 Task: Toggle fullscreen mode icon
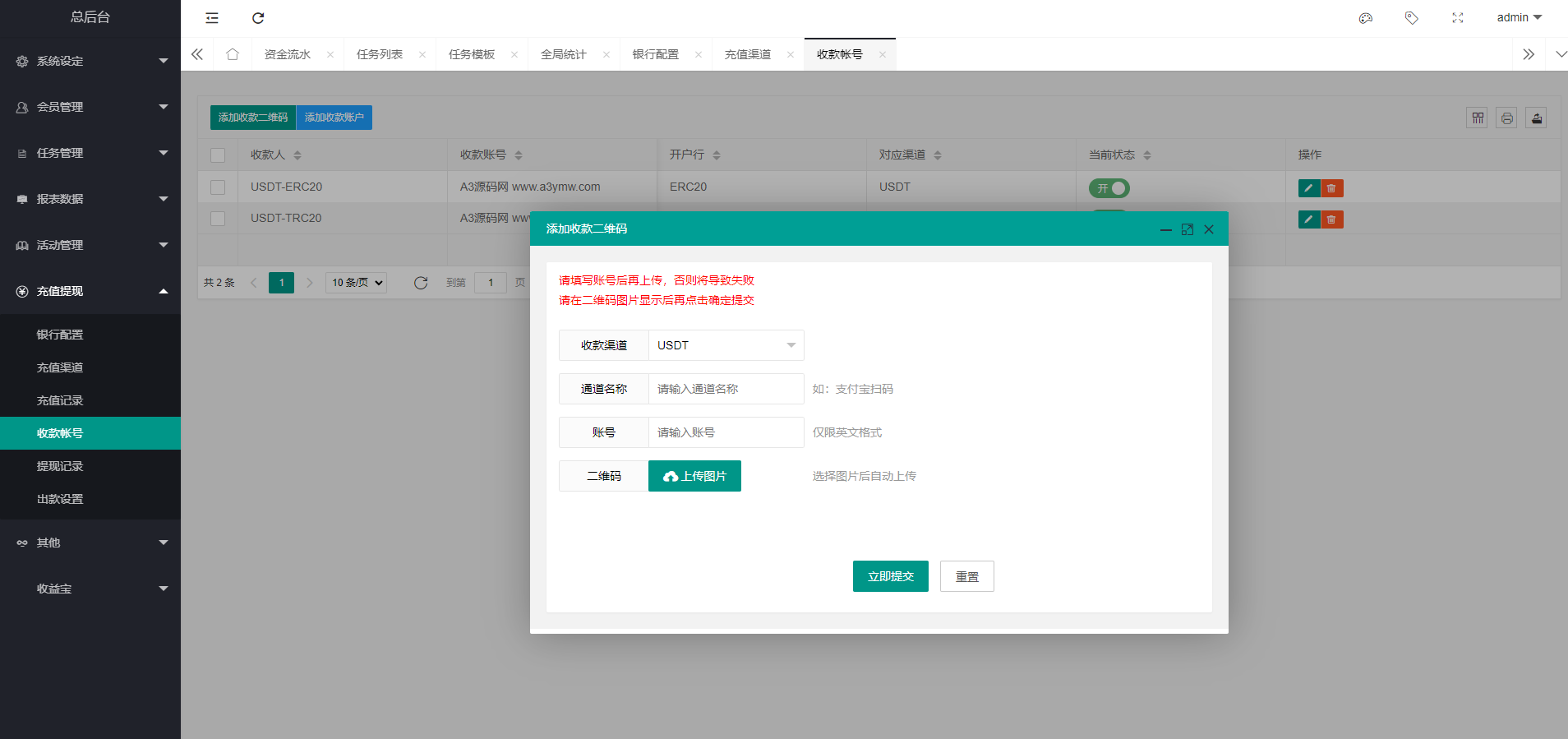pyautogui.click(x=1458, y=18)
